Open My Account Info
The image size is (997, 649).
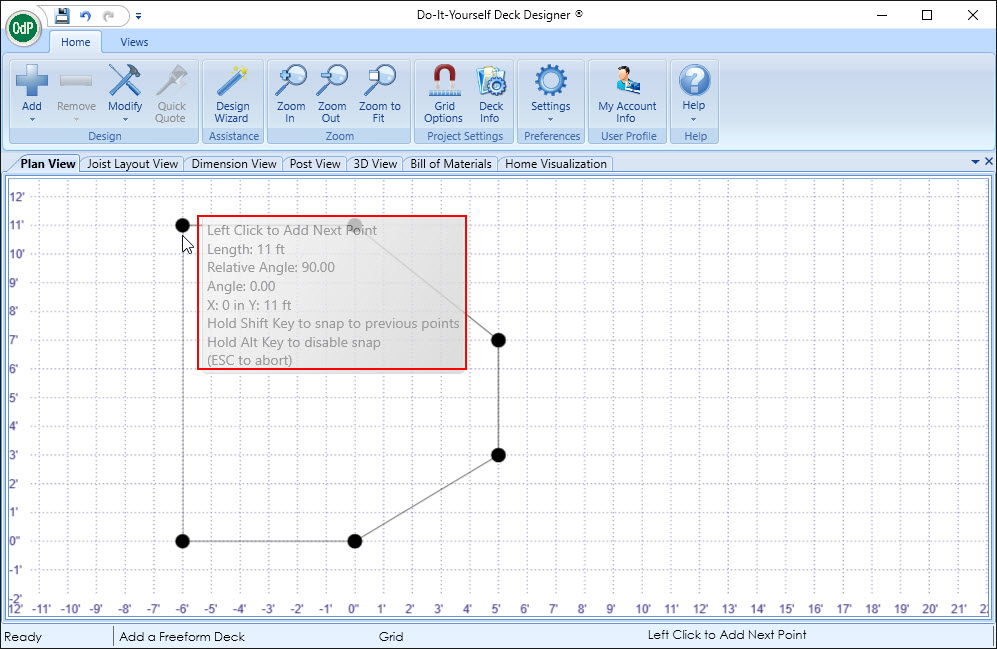627,94
